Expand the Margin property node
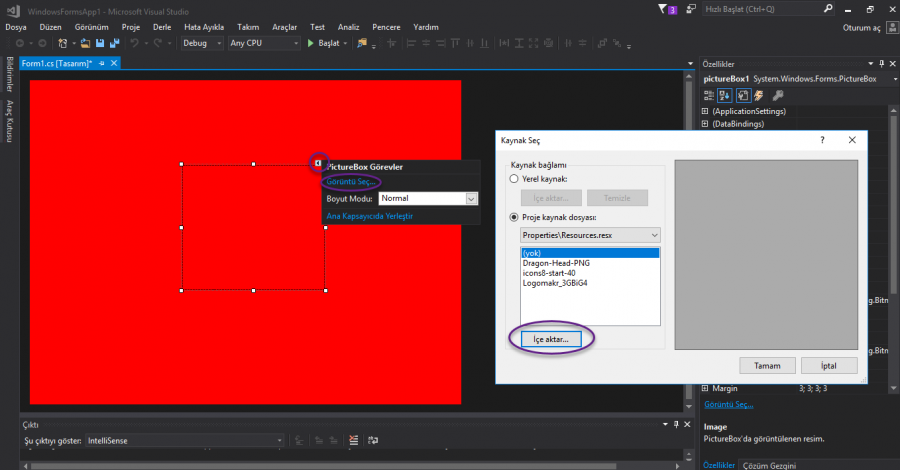Image resolution: width=900 pixels, height=470 pixels. click(x=705, y=389)
